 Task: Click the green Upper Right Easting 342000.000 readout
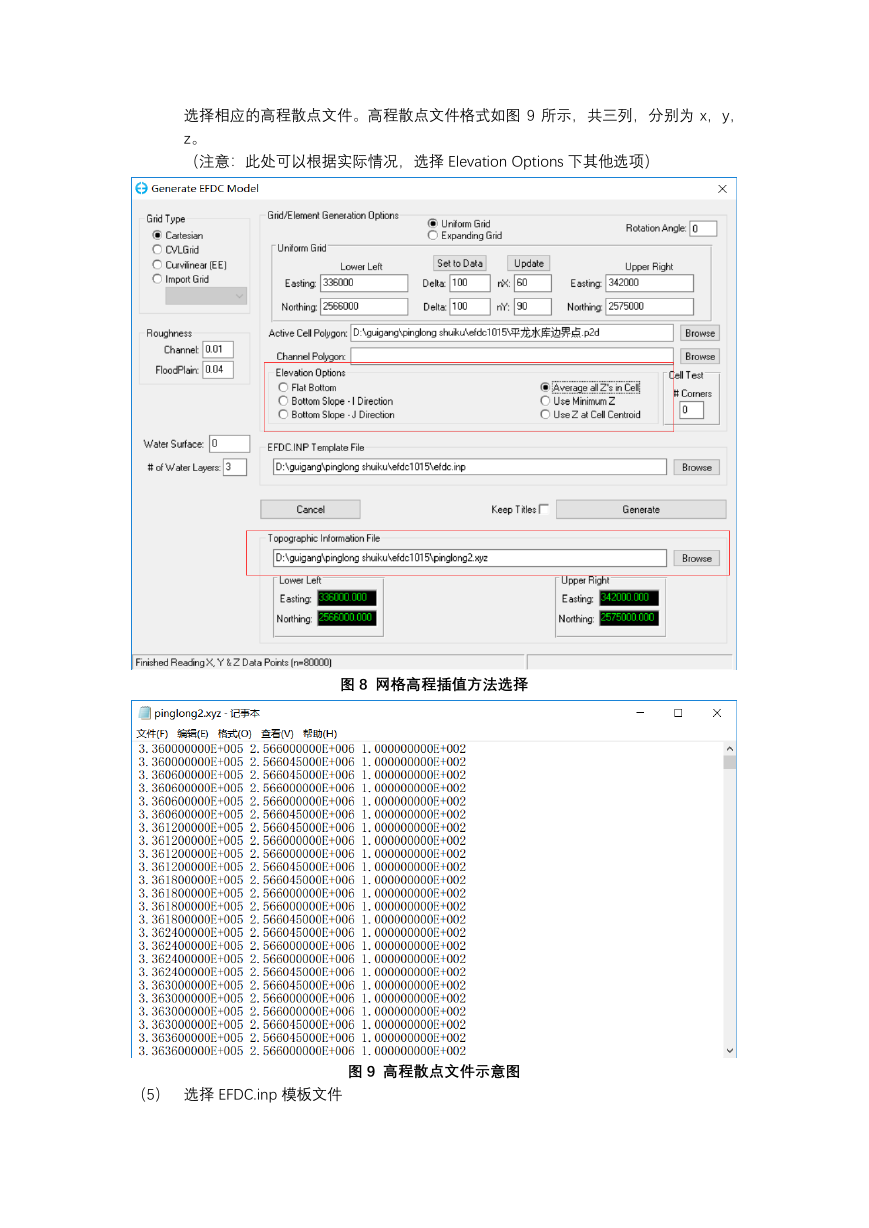(x=629, y=598)
